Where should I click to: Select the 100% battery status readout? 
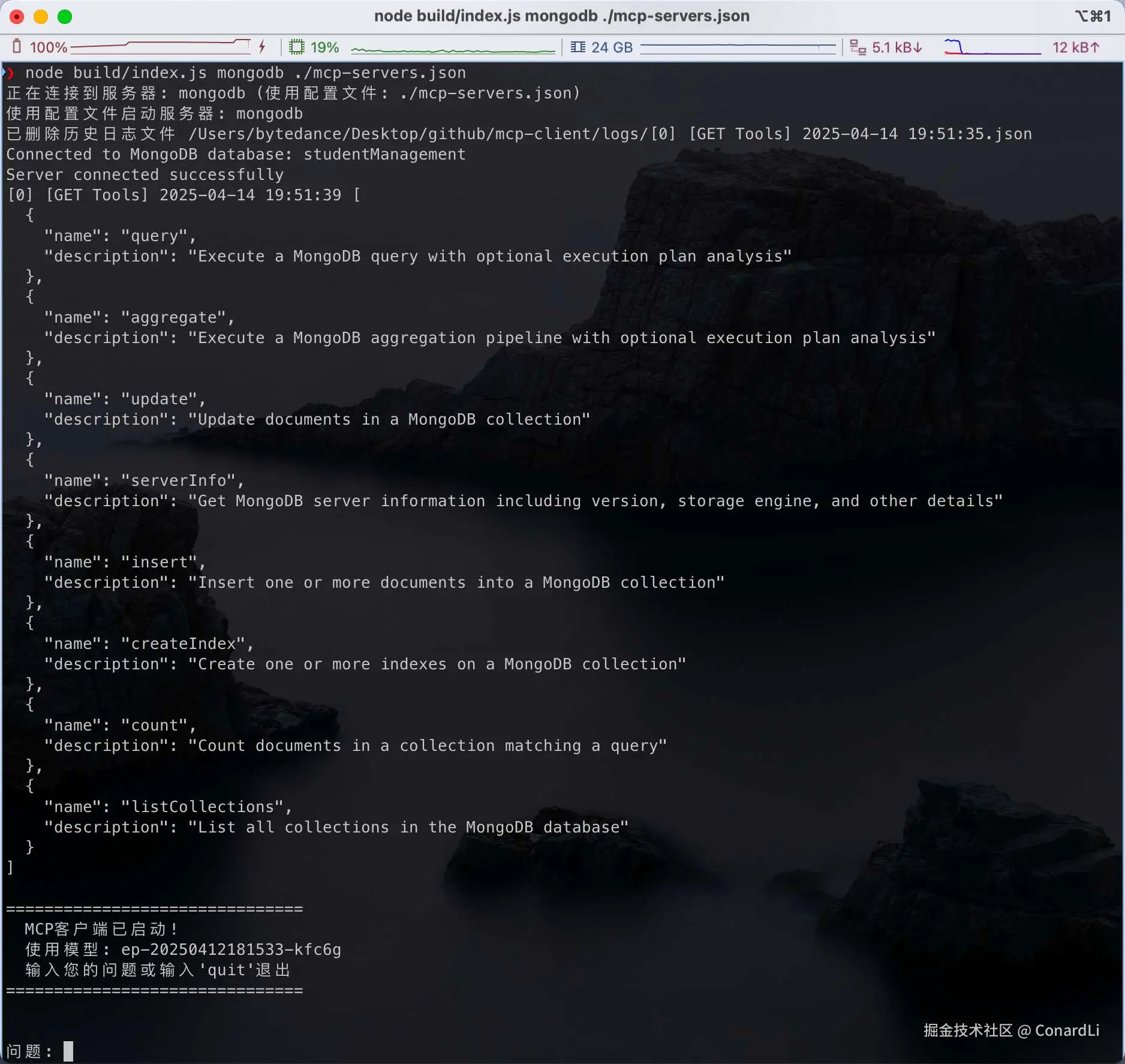tap(48, 47)
